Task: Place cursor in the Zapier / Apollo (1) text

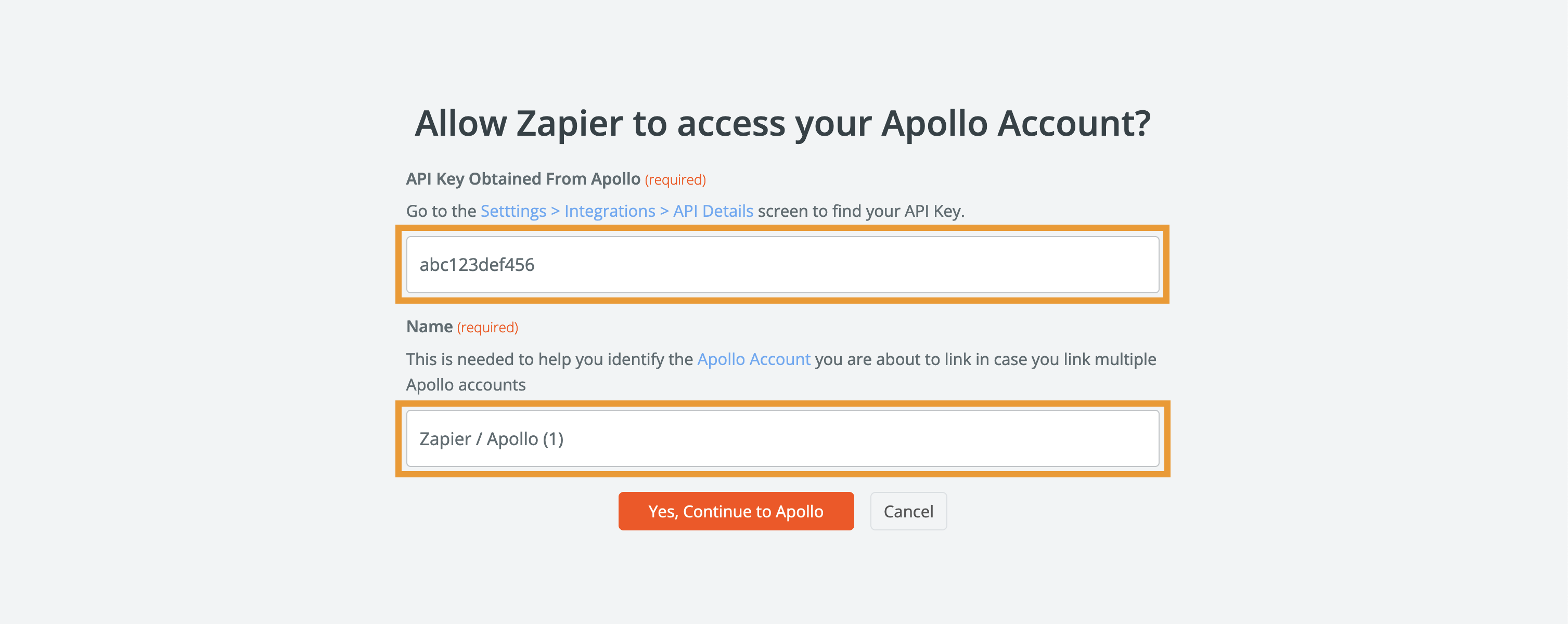Action: click(x=491, y=438)
